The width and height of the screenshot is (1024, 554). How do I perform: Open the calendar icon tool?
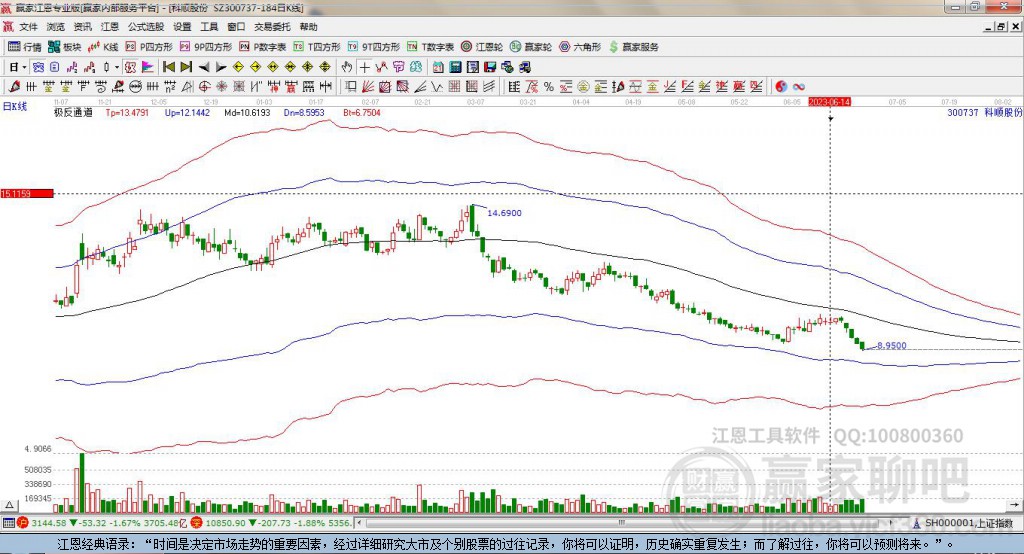(x=438, y=67)
